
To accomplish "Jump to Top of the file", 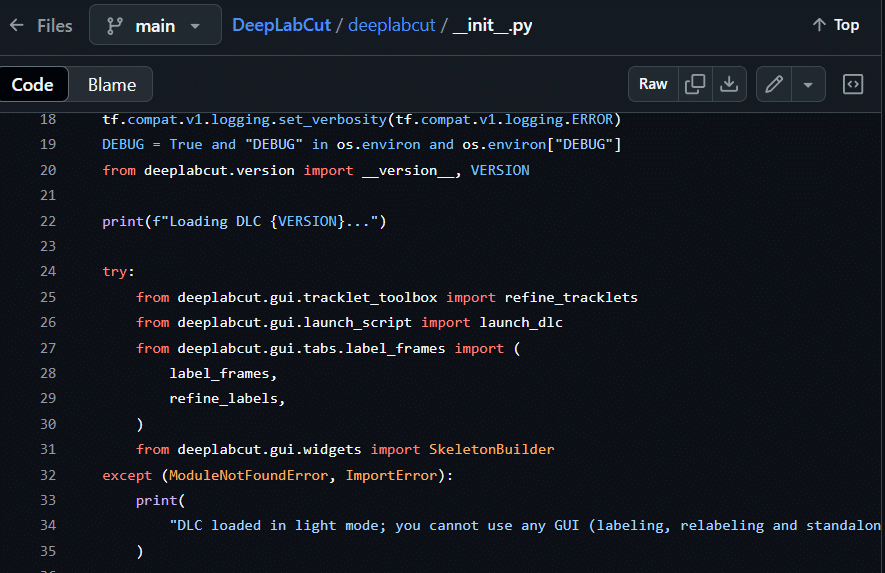I will point(836,25).
